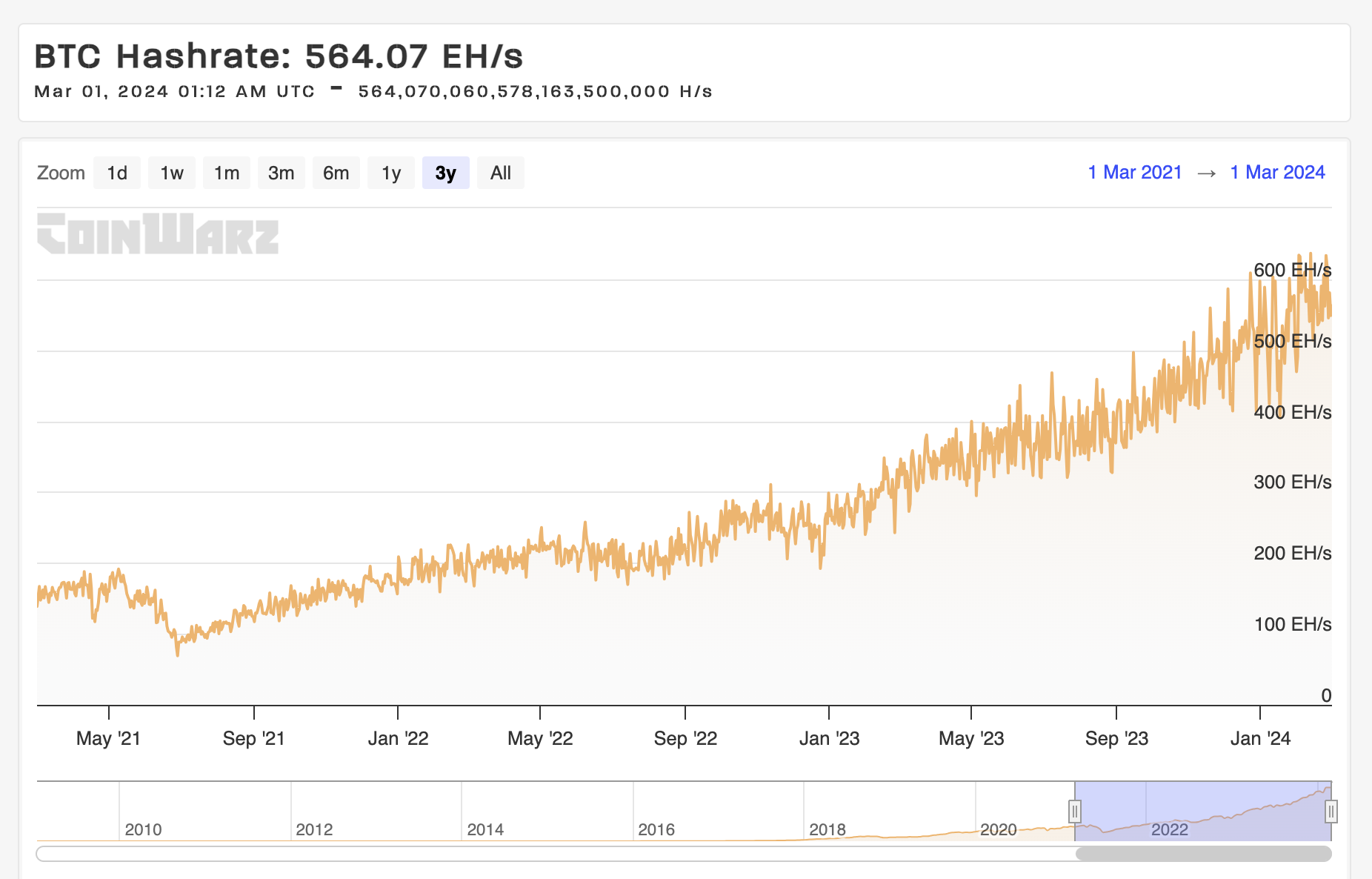Select the 1d zoom range
Screen dimensions: 1372x879
(117, 173)
